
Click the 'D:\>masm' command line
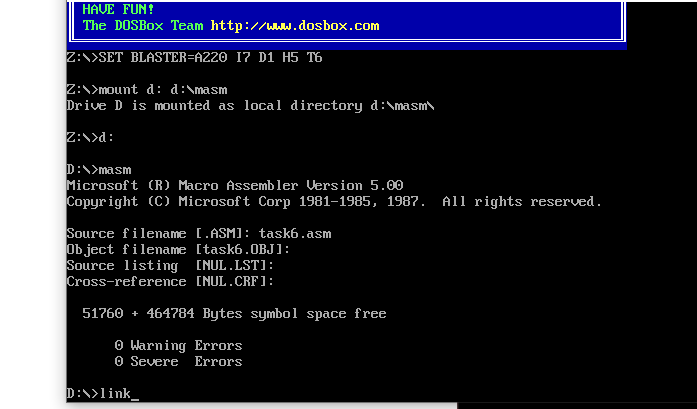pyautogui.click(x=99, y=169)
